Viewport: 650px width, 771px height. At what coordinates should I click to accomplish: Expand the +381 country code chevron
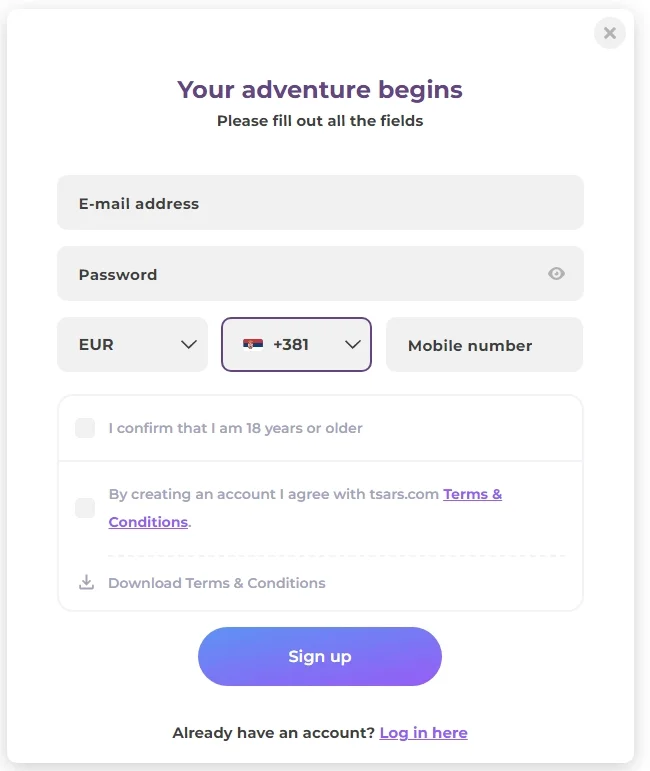[352, 345]
